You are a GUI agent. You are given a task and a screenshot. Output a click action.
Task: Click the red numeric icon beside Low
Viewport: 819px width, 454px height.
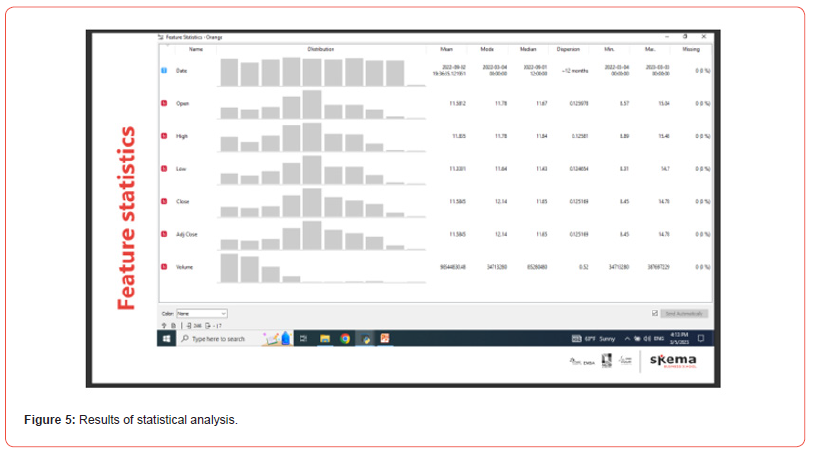pos(164,169)
